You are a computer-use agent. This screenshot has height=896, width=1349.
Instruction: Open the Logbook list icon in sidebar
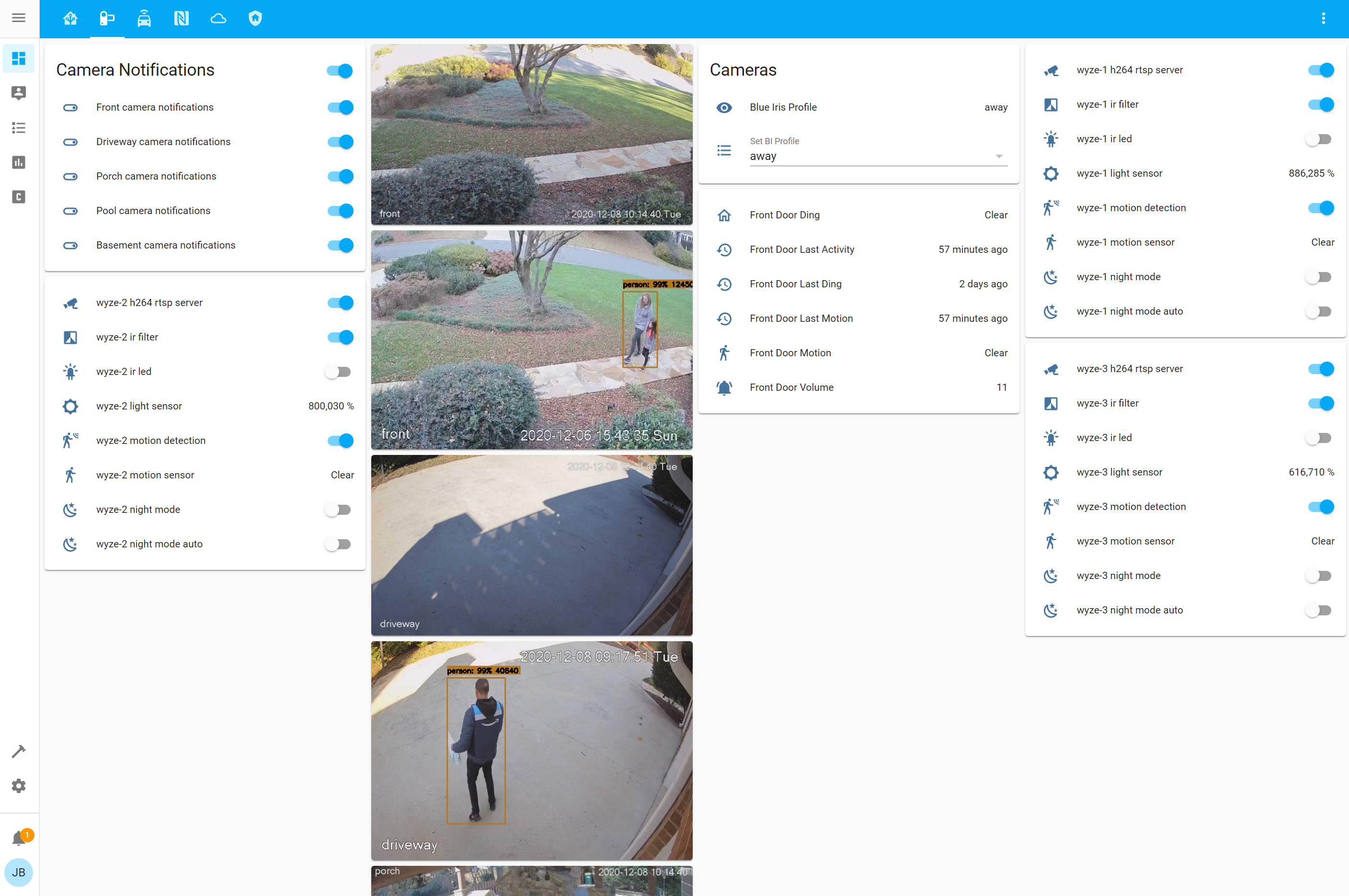pos(18,127)
